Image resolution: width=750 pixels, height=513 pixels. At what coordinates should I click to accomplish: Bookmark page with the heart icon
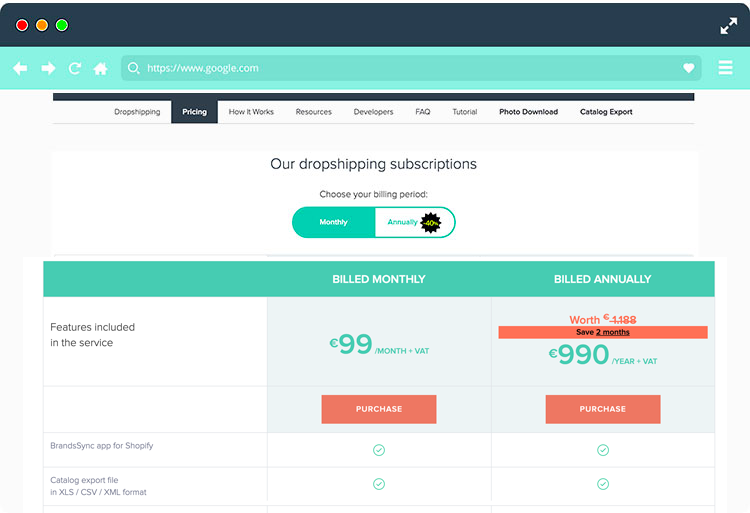[x=689, y=68]
